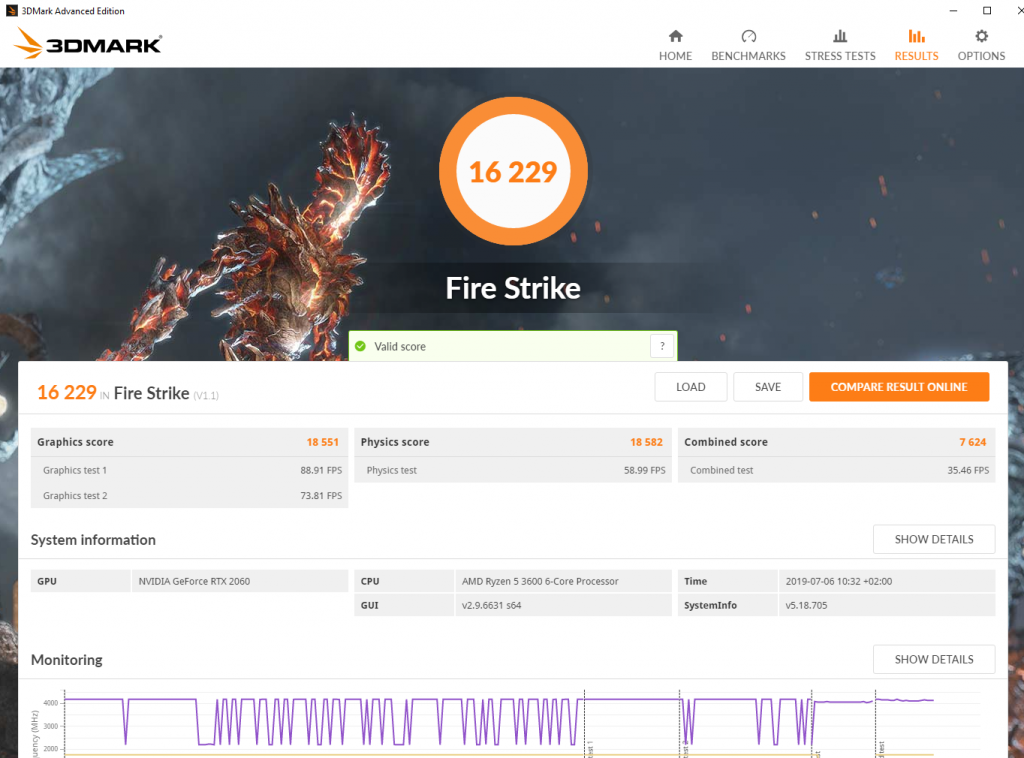The image size is (1024, 758).
Task: Click GUI version v2.9.6631 s64
Action: (x=491, y=605)
